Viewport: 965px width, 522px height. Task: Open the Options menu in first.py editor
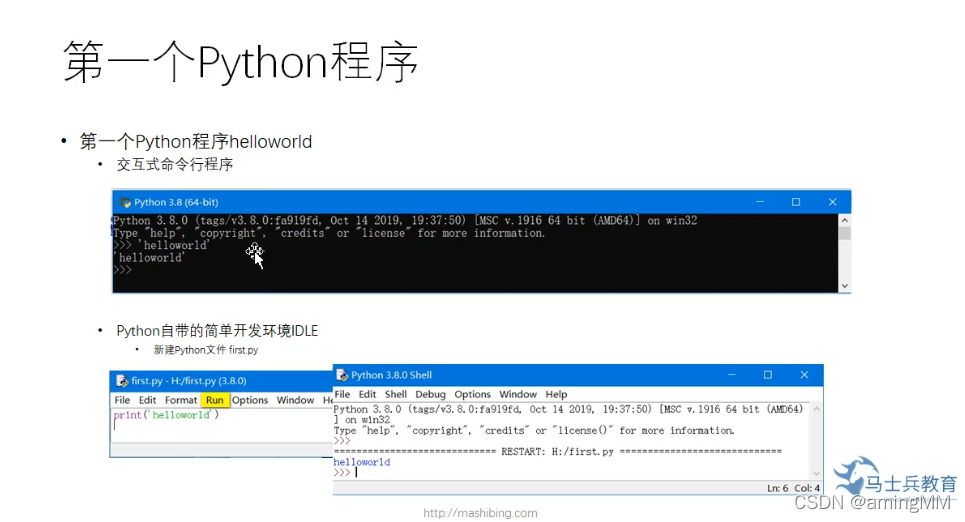click(x=250, y=400)
